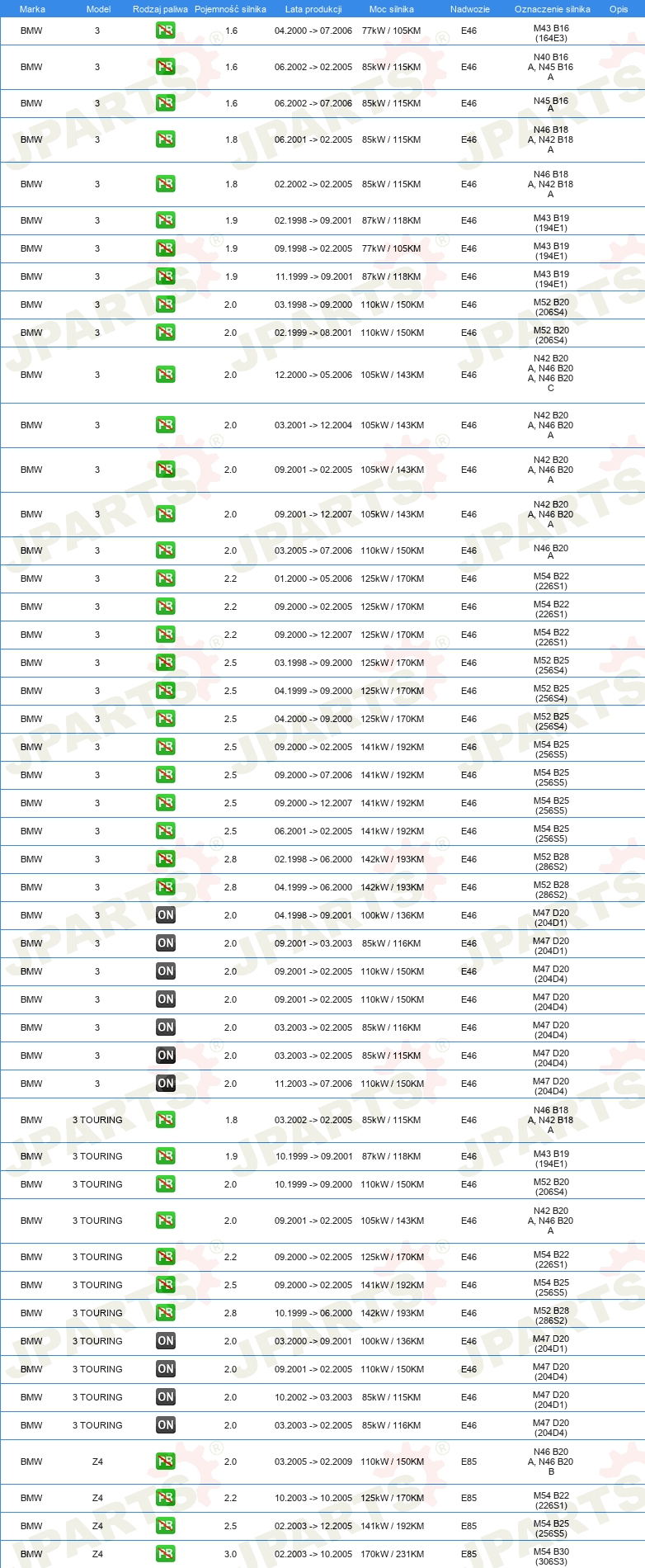The image size is (645, 1568).
Task: Click the petrol icon in the N40 B16 row
Action: pos(166,67)
